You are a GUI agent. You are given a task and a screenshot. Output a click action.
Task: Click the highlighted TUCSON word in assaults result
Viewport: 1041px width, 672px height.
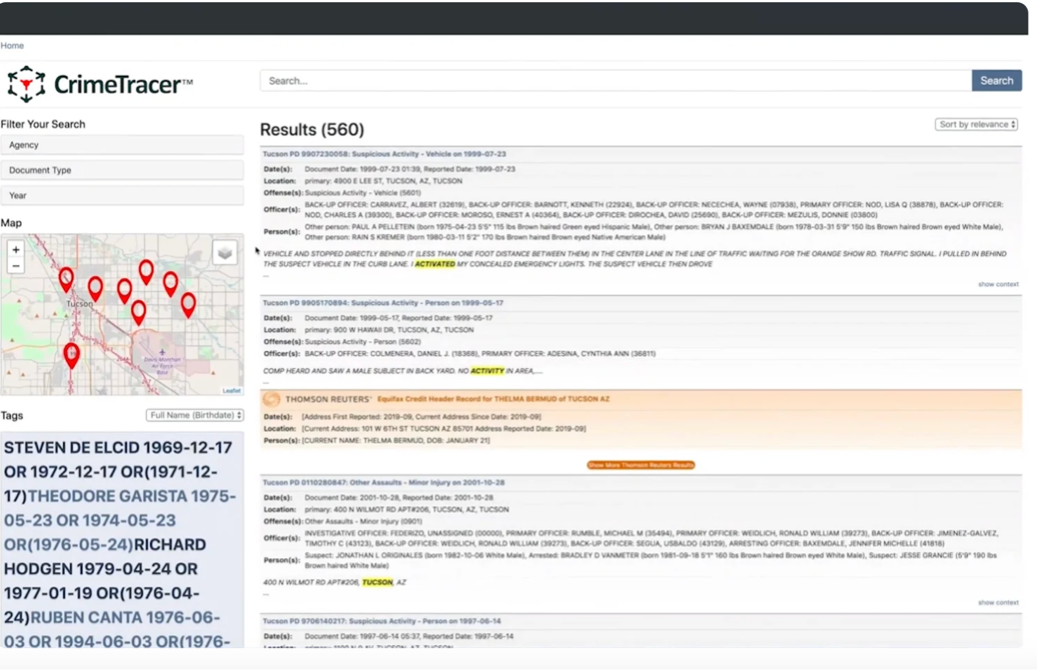(x=377, y=582)
